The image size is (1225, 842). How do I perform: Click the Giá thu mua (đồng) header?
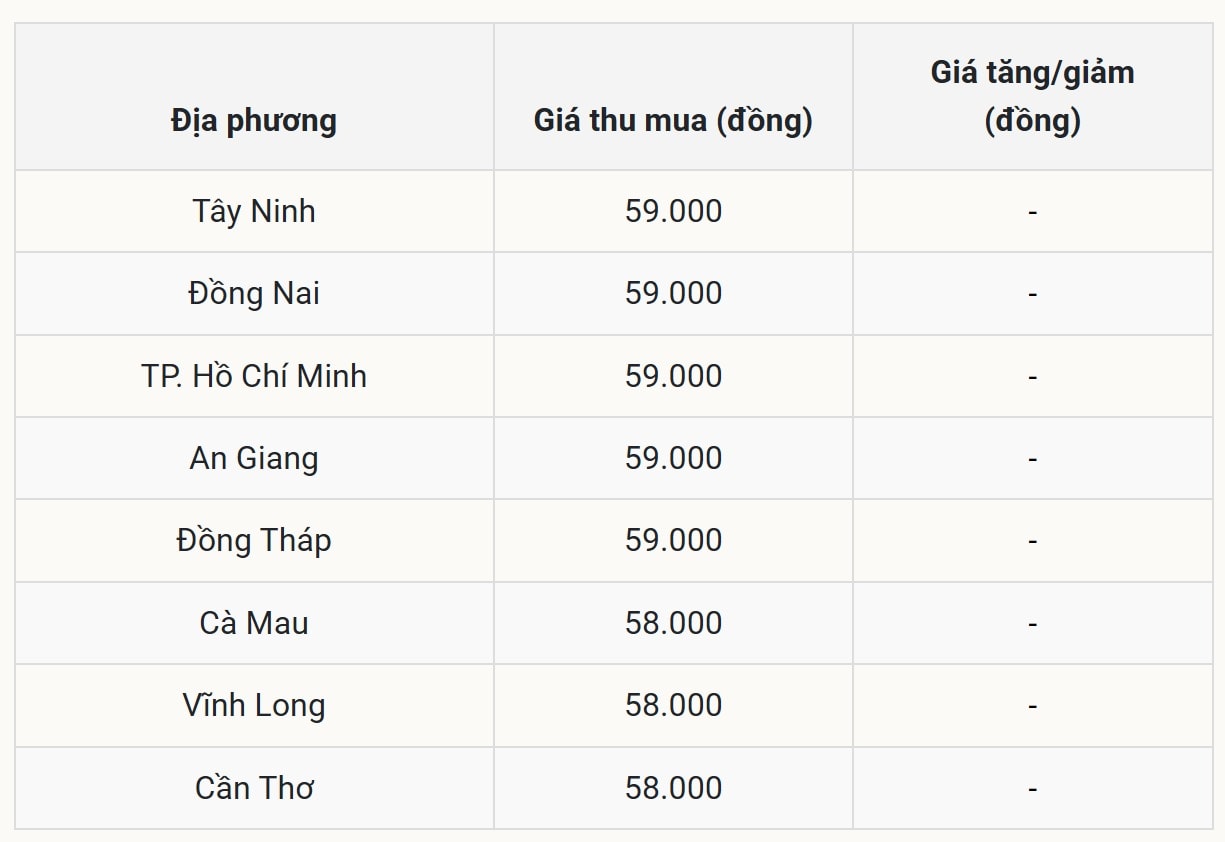coord(673,121)
